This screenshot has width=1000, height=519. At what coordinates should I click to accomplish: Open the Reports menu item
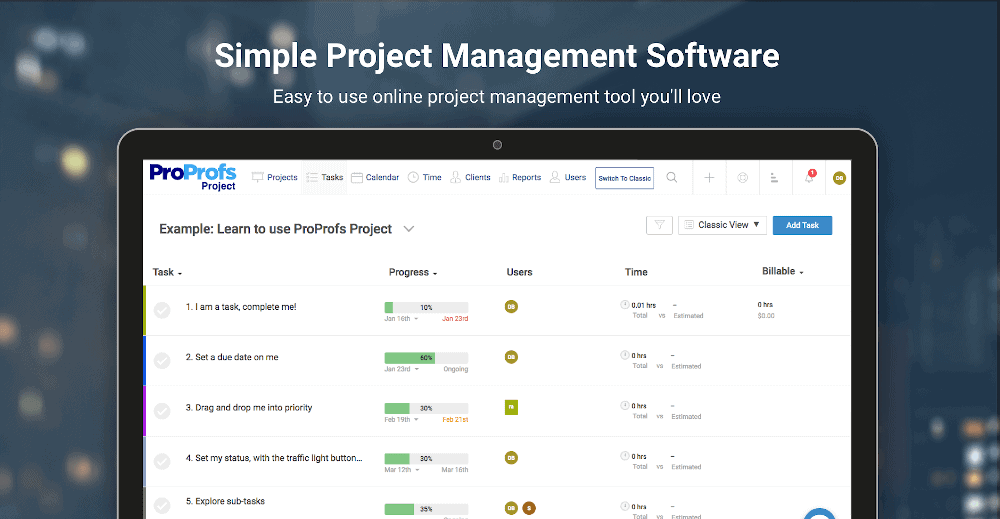pos(519,177)
